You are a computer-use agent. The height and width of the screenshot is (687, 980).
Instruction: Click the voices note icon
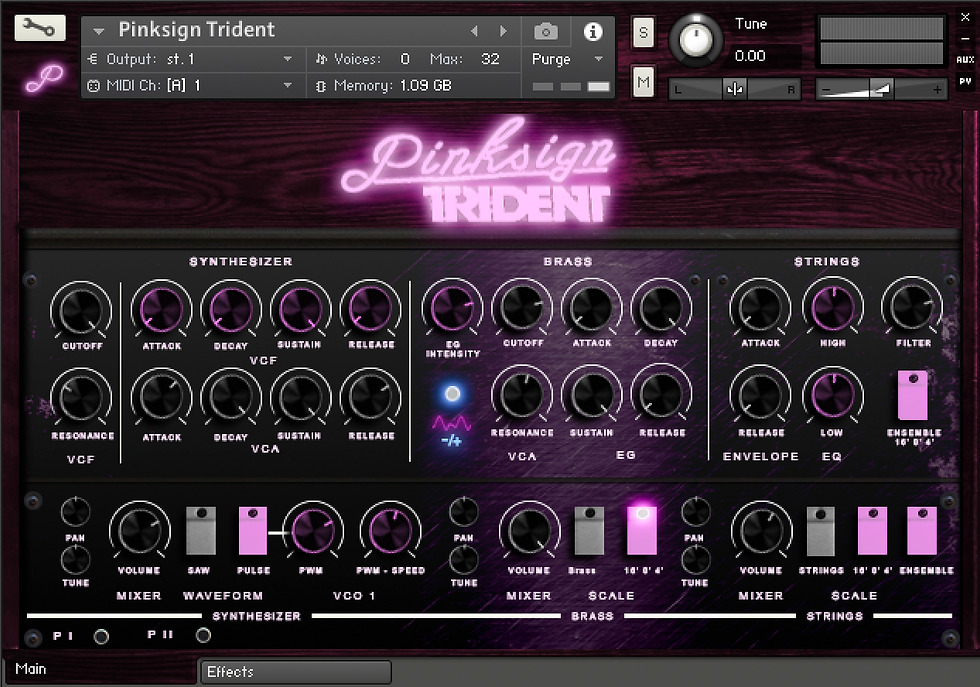coord(321,59)
